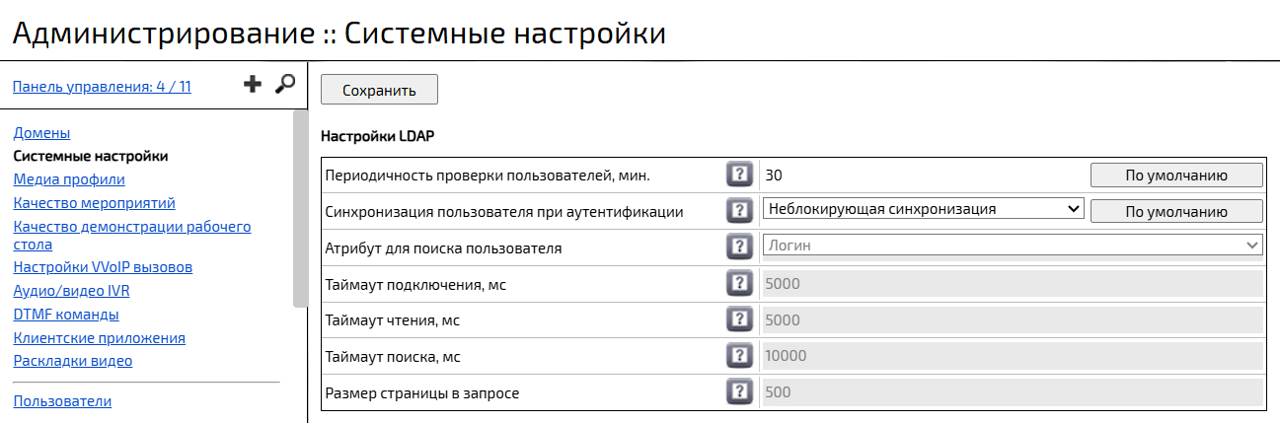This screenshot has width=1280, height=423.
Task: Open the Домены menu item
Action: pos(41,132)
